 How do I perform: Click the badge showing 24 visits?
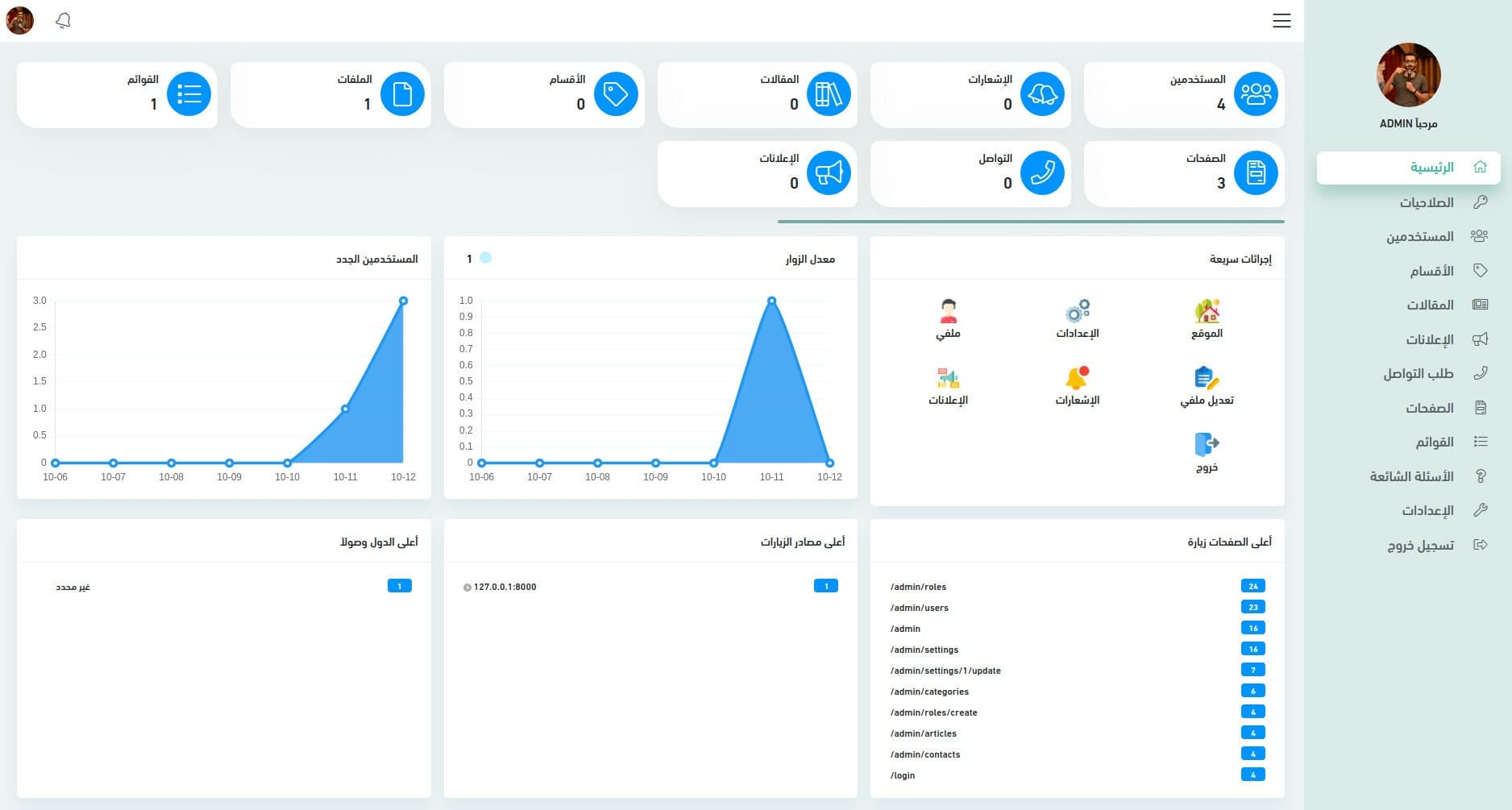(1252, 586)
